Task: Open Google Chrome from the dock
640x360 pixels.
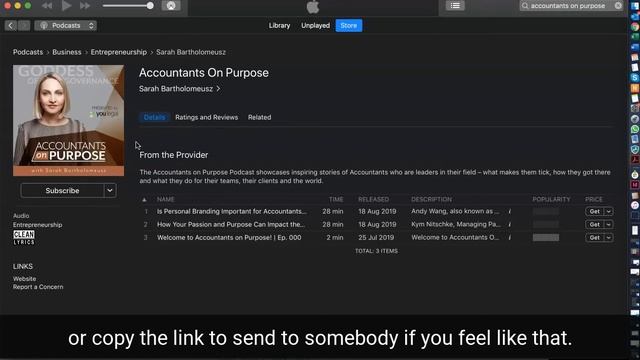Action: 635,27
